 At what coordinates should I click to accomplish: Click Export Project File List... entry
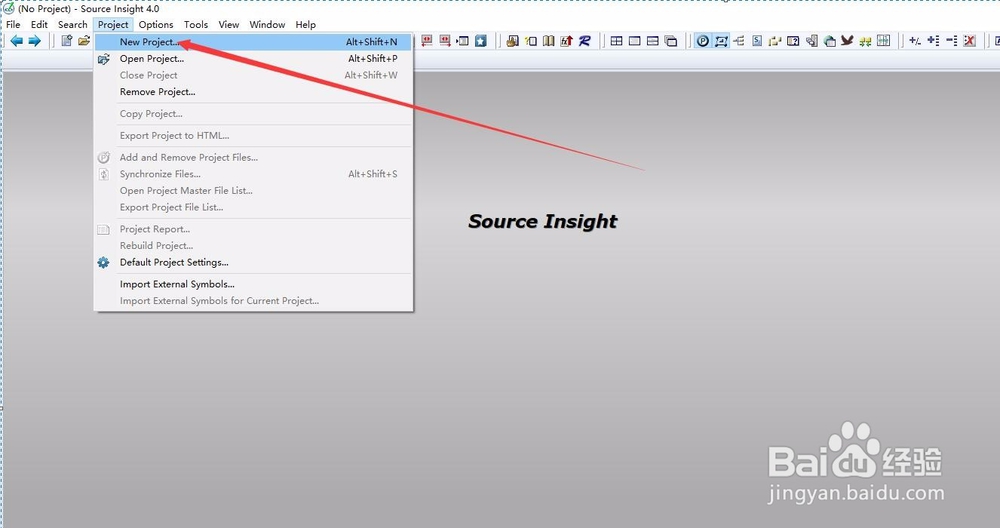[x=253, y=207]
